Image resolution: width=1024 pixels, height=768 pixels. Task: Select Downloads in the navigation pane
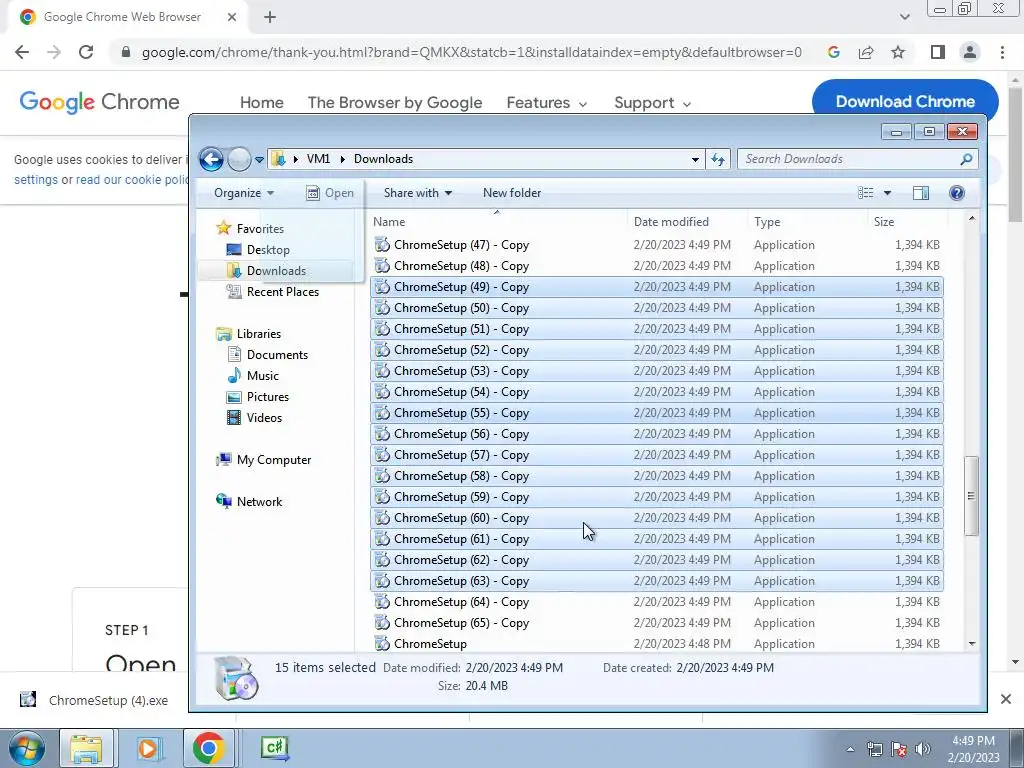coord(276,270)
